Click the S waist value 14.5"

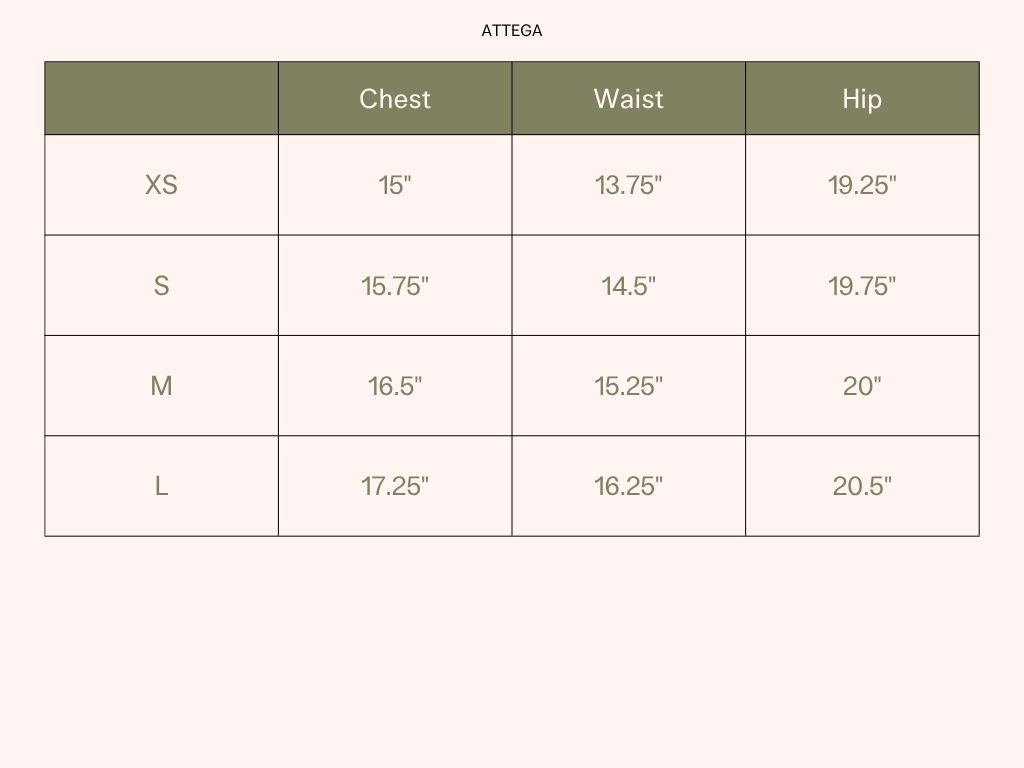coord(628,285)
